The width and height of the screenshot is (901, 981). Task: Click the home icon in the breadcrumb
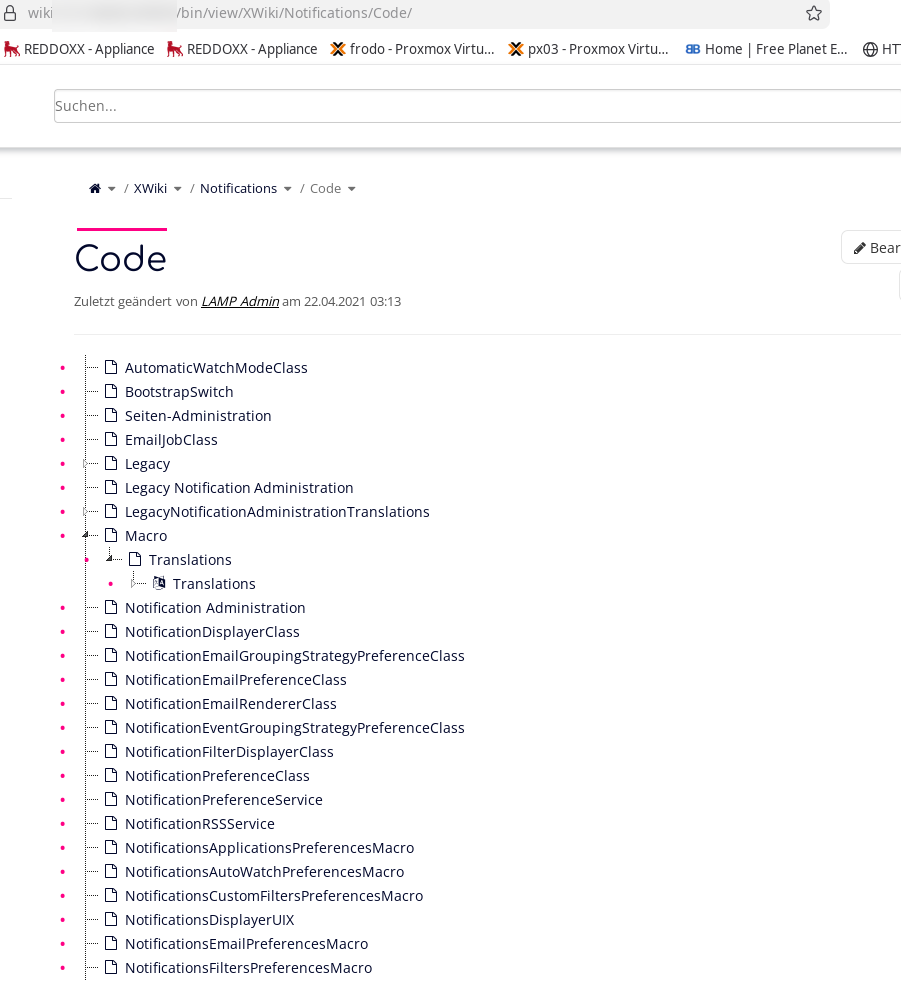[x=95, y=189]
